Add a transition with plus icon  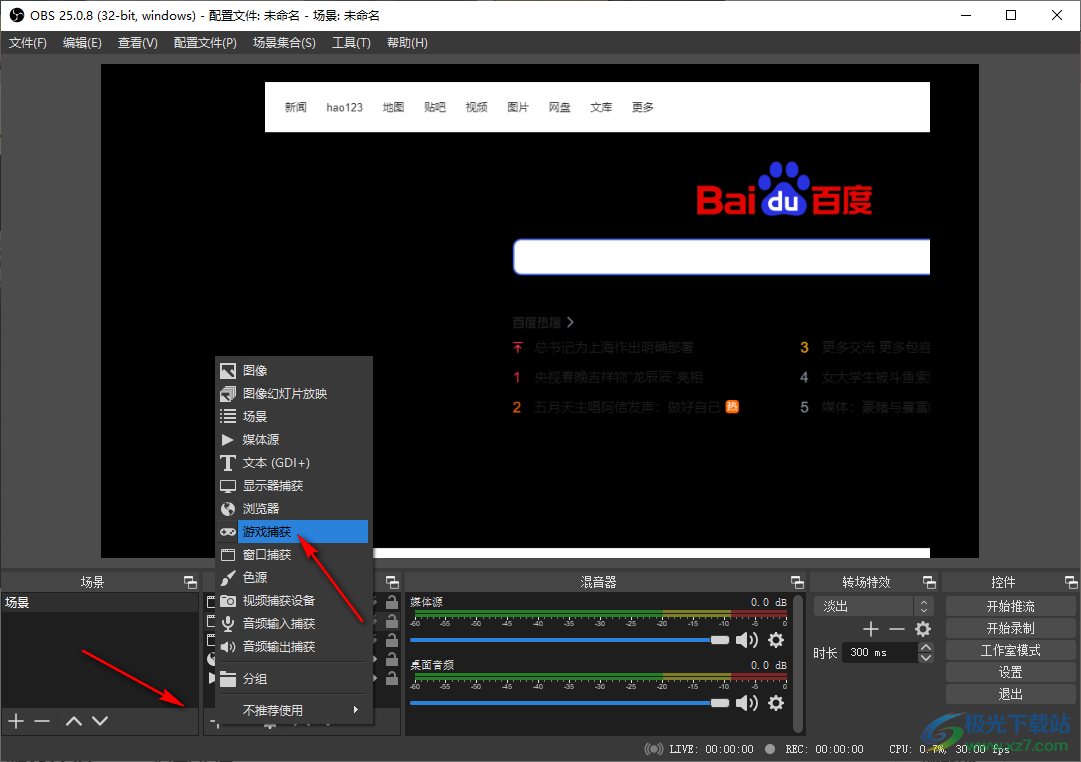point(871,629)
